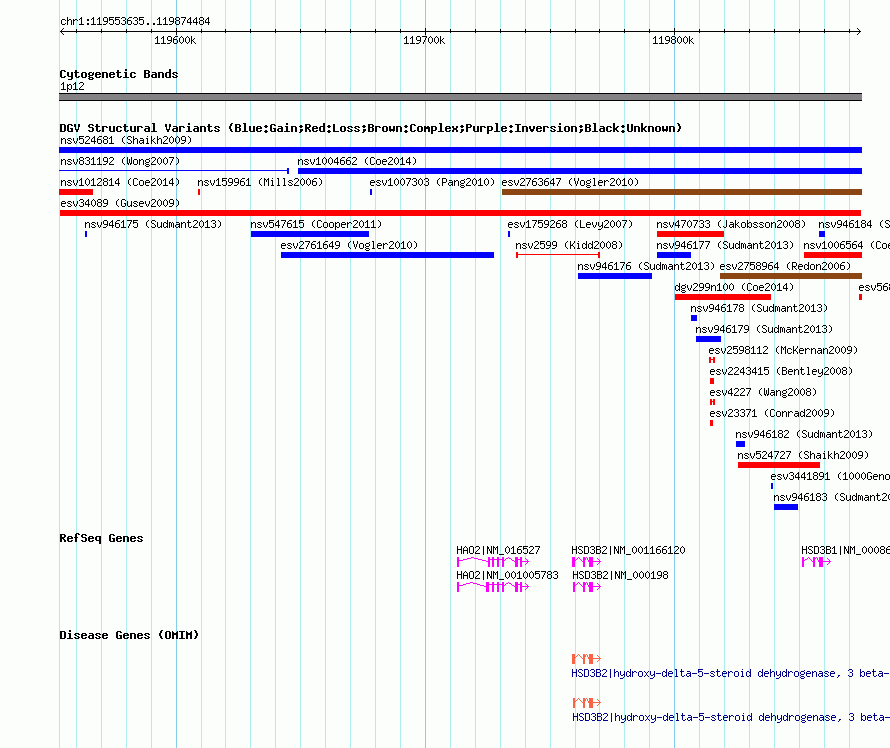
Task: Click the RefSeq Genes track title
Action: click(x=101, y=539)
